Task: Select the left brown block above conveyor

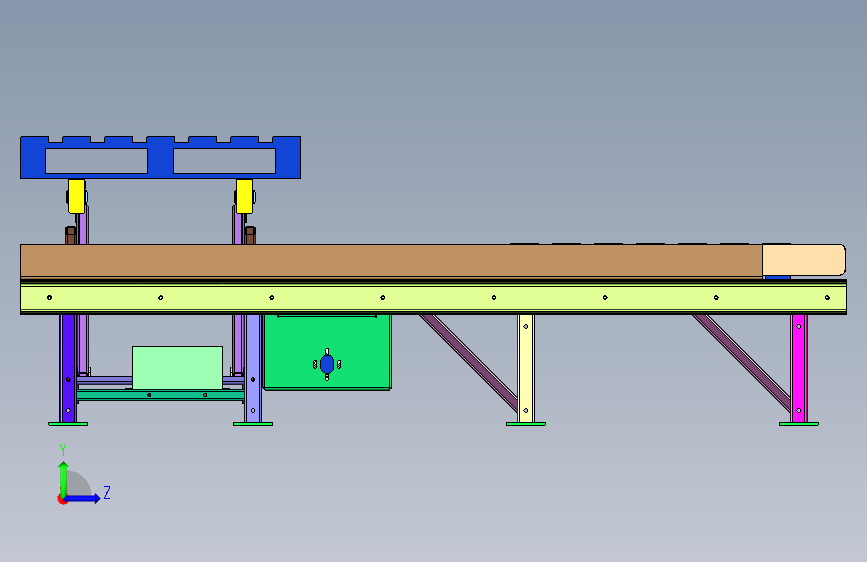Action: coord(70,235)
